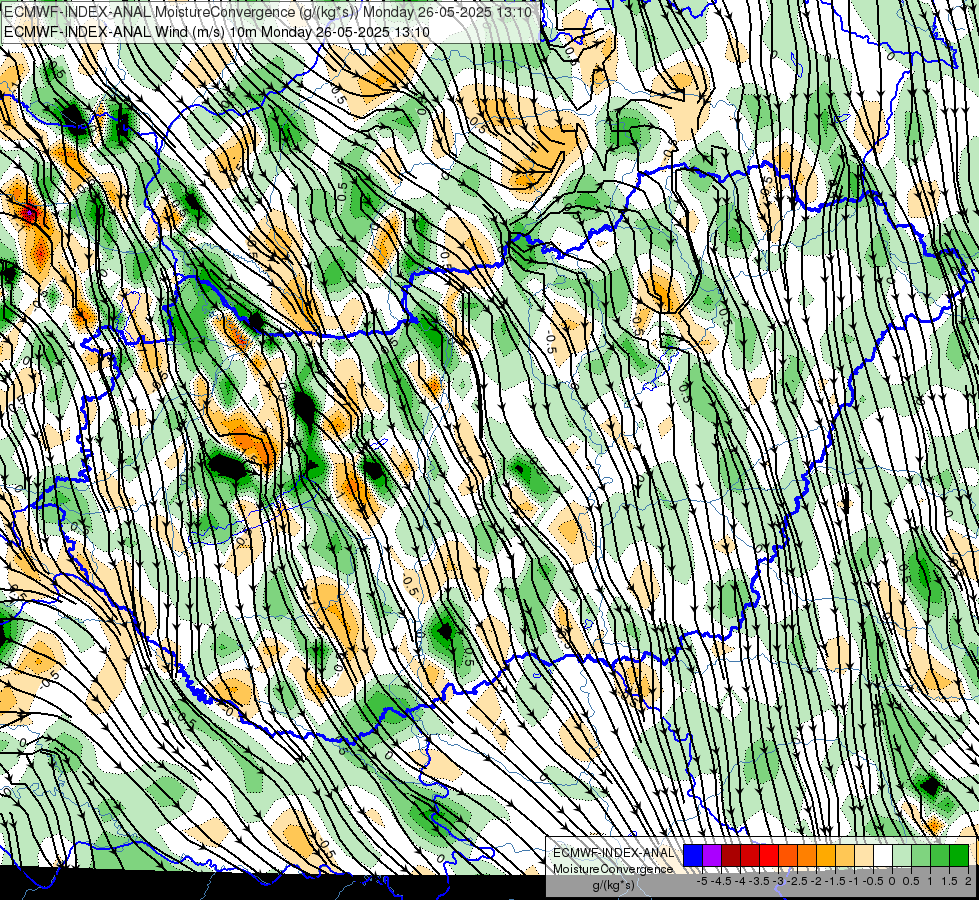Click the legend tick value 2
979x900 pixels.
(968, 881)
